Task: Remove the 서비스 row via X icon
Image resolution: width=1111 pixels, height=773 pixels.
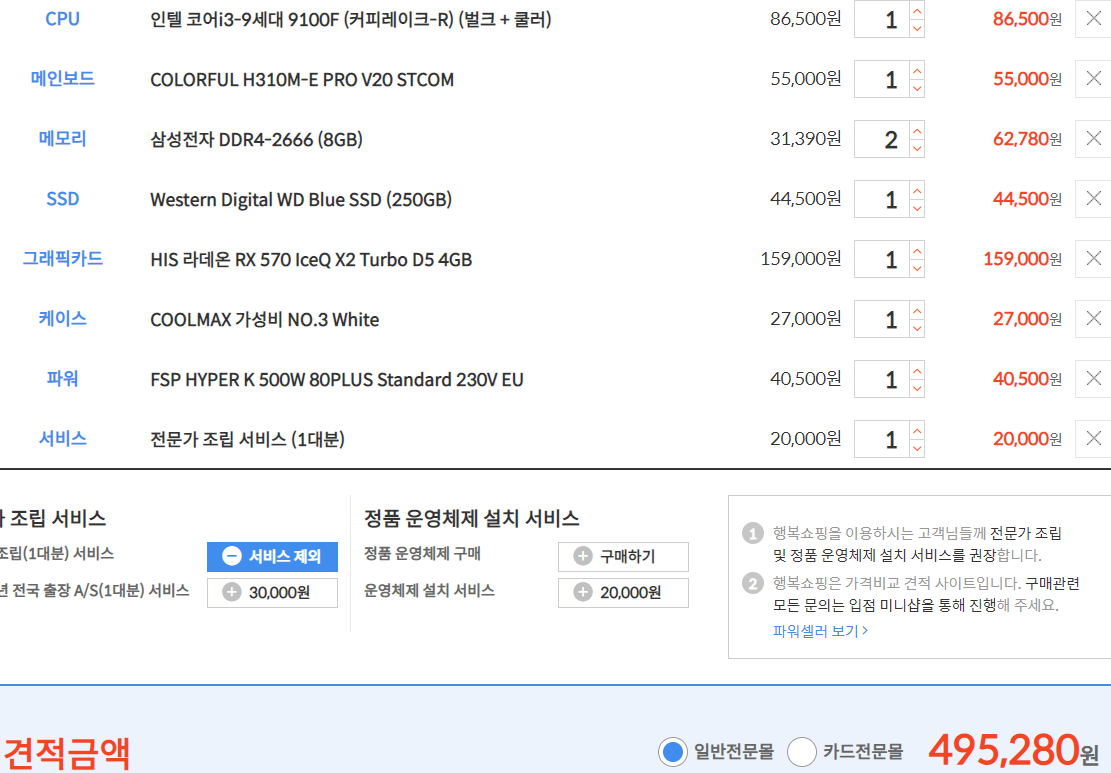Action: (x=1093, y=439)
